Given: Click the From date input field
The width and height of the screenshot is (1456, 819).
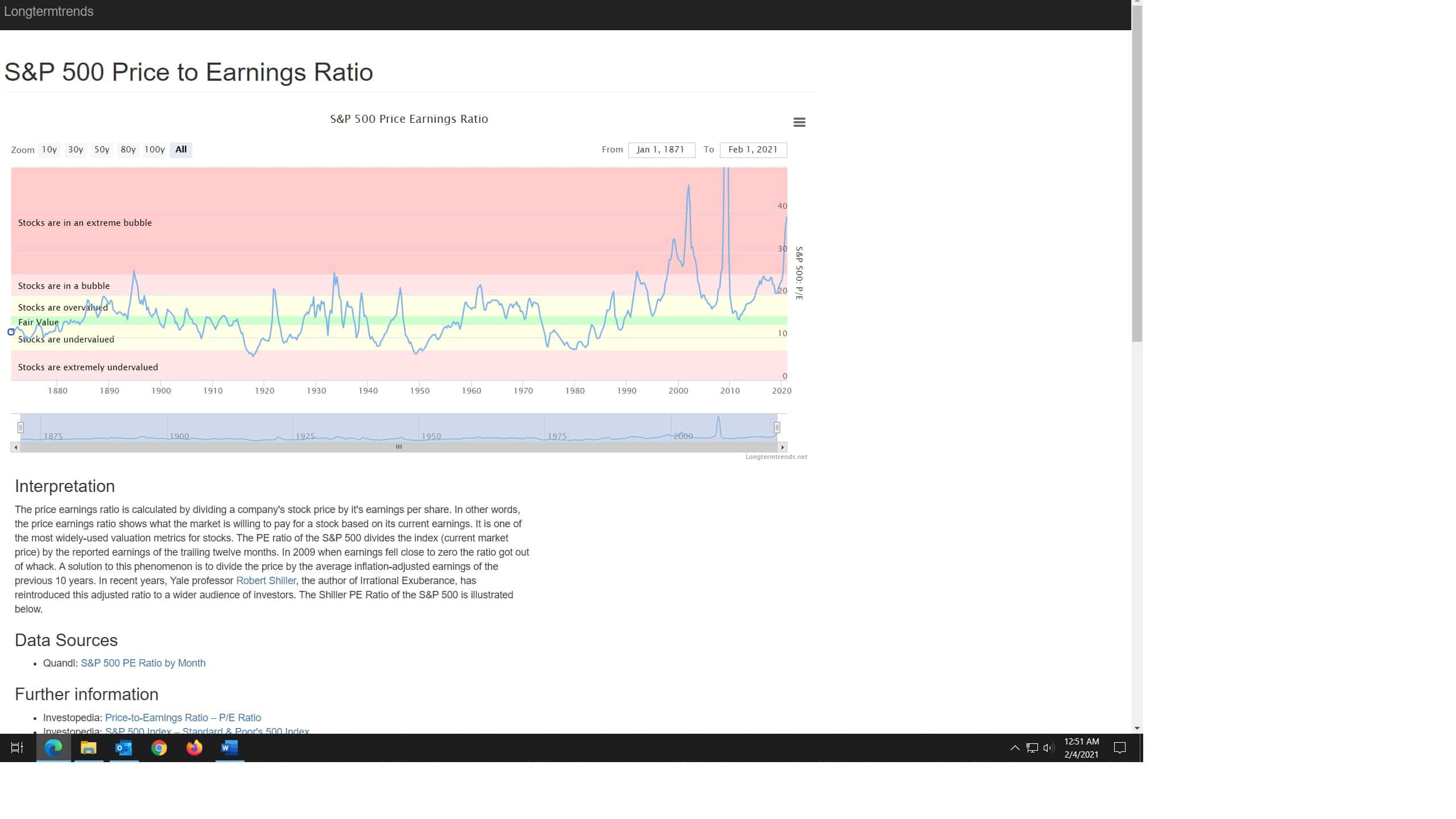Looking at the screenshot, I should coord(661,150).
